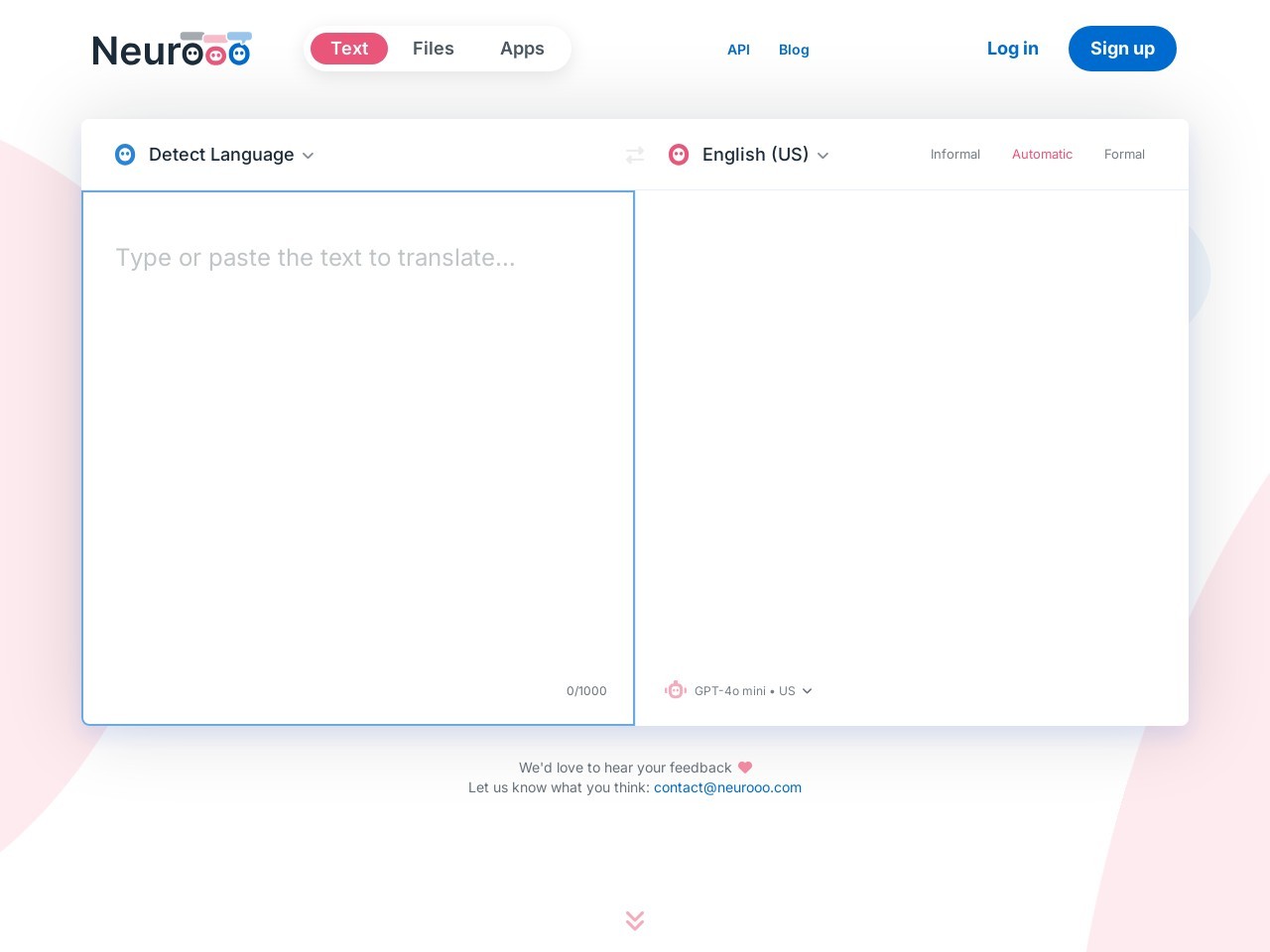Open the Detect Language dropdown
Viewport: 1270px width, 952px height.
pos(231,155)
